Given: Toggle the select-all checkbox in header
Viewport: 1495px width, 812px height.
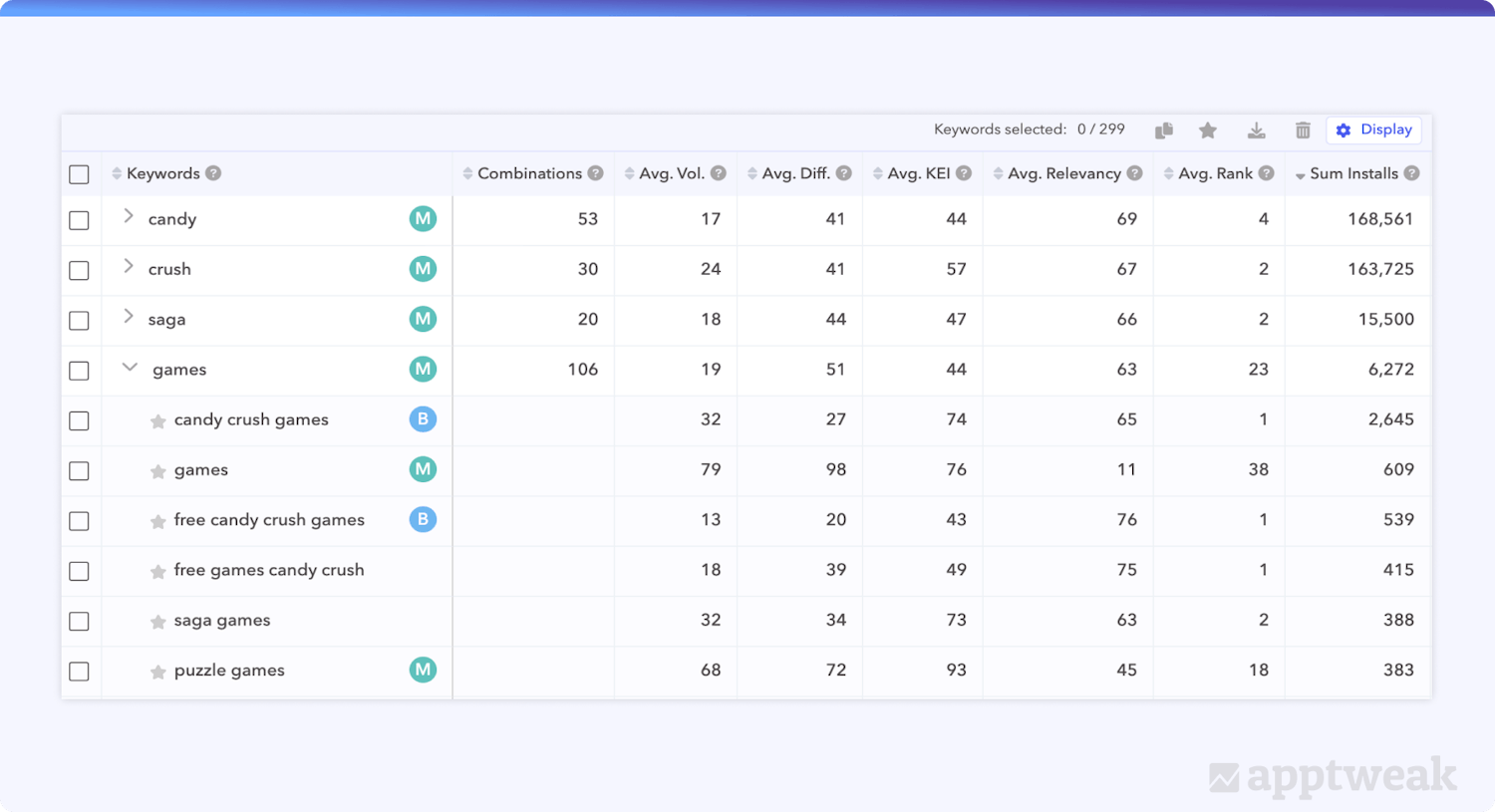Looking at the screenshot, I should (80, 174).
